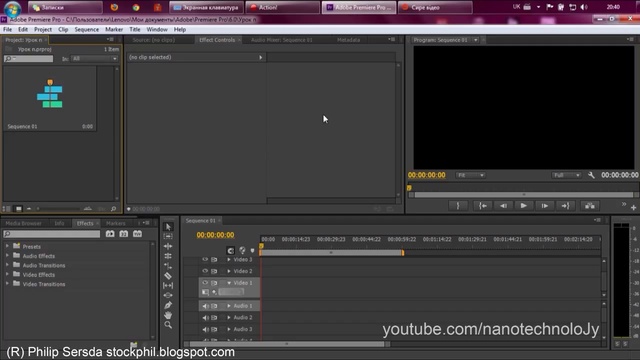The width and height of the screenshot is (640, 360).
Task: Expand the Audio Effects folder
Action: click(x=7, y=256)
